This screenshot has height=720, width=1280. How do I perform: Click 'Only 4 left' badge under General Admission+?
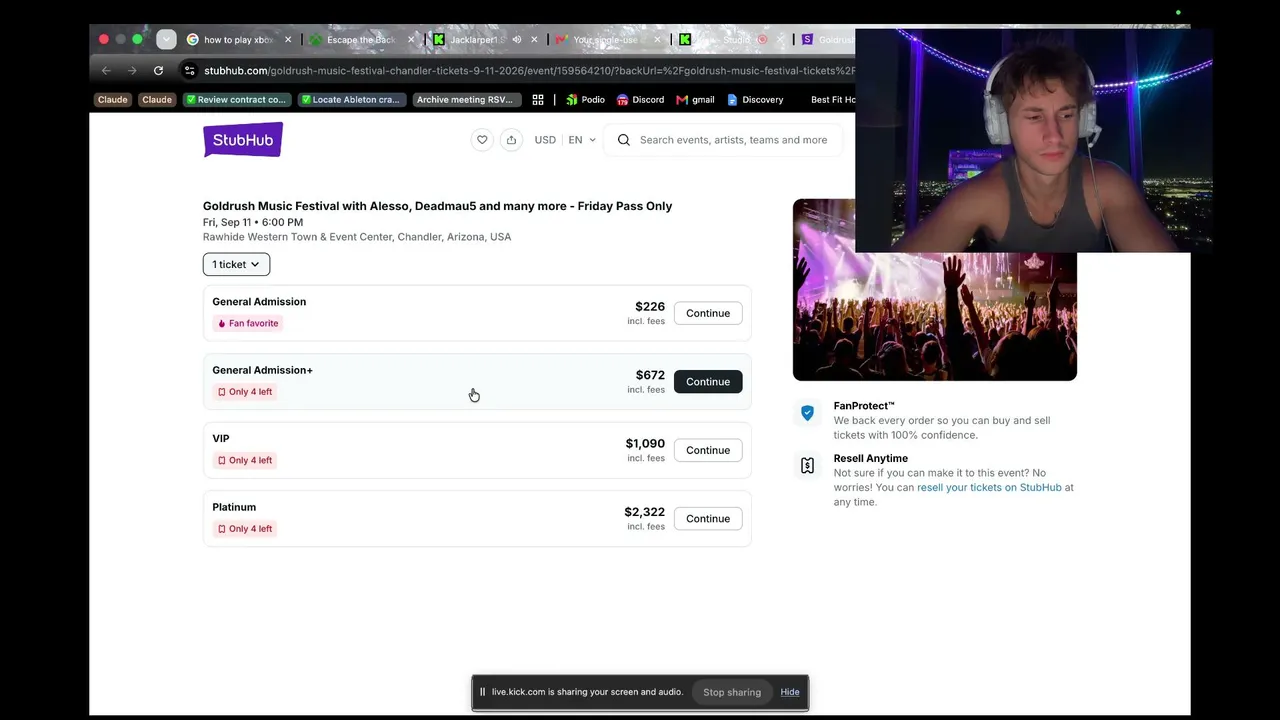(244, 392)
